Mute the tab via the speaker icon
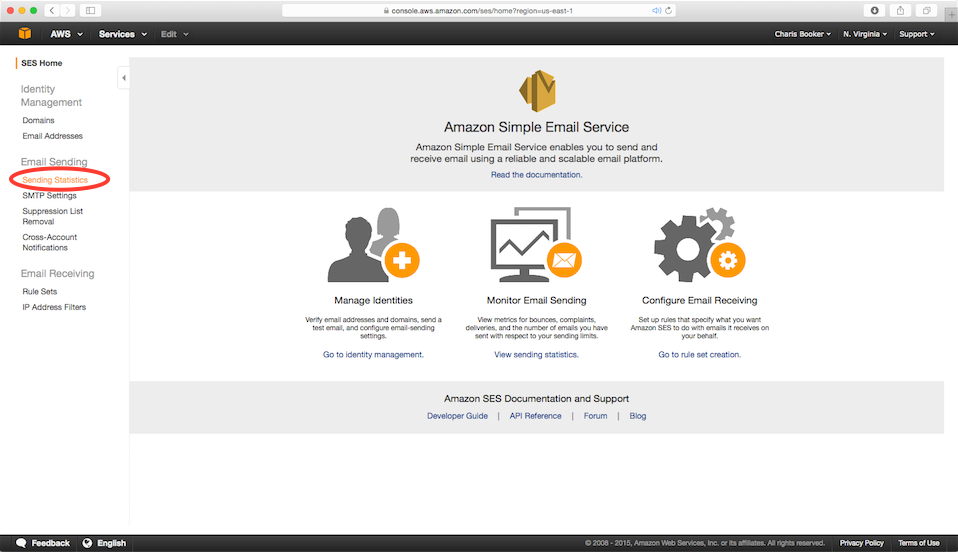The width and height of the screenshot is (958, 552). pyautogui.click(x=656, y=10)
